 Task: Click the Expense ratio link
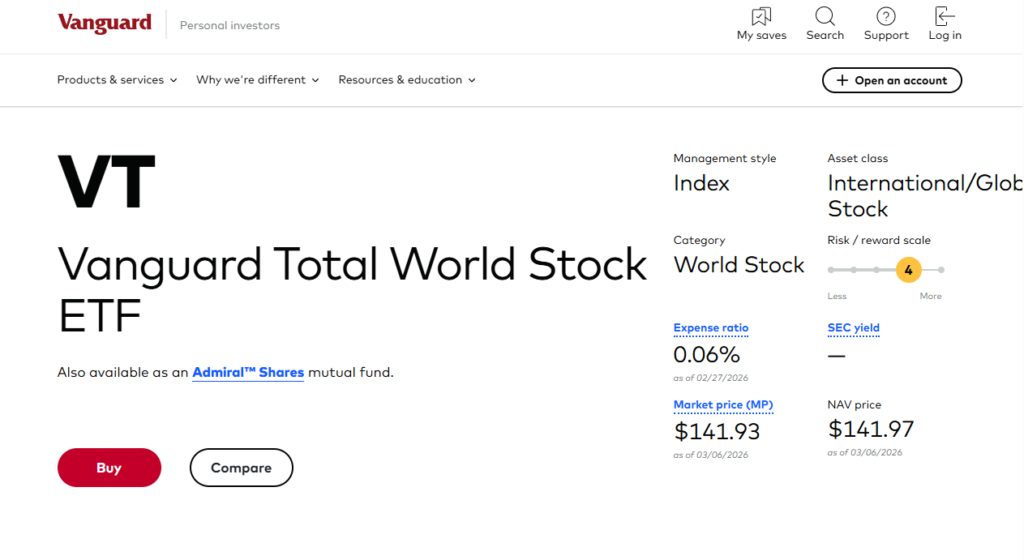711,328
